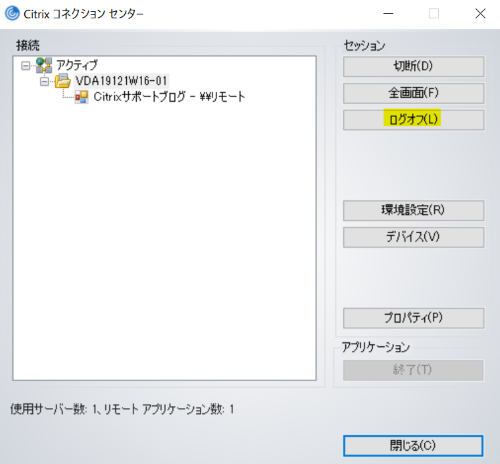Collapse the VDA19121W16-01 server node

(44, 81)
